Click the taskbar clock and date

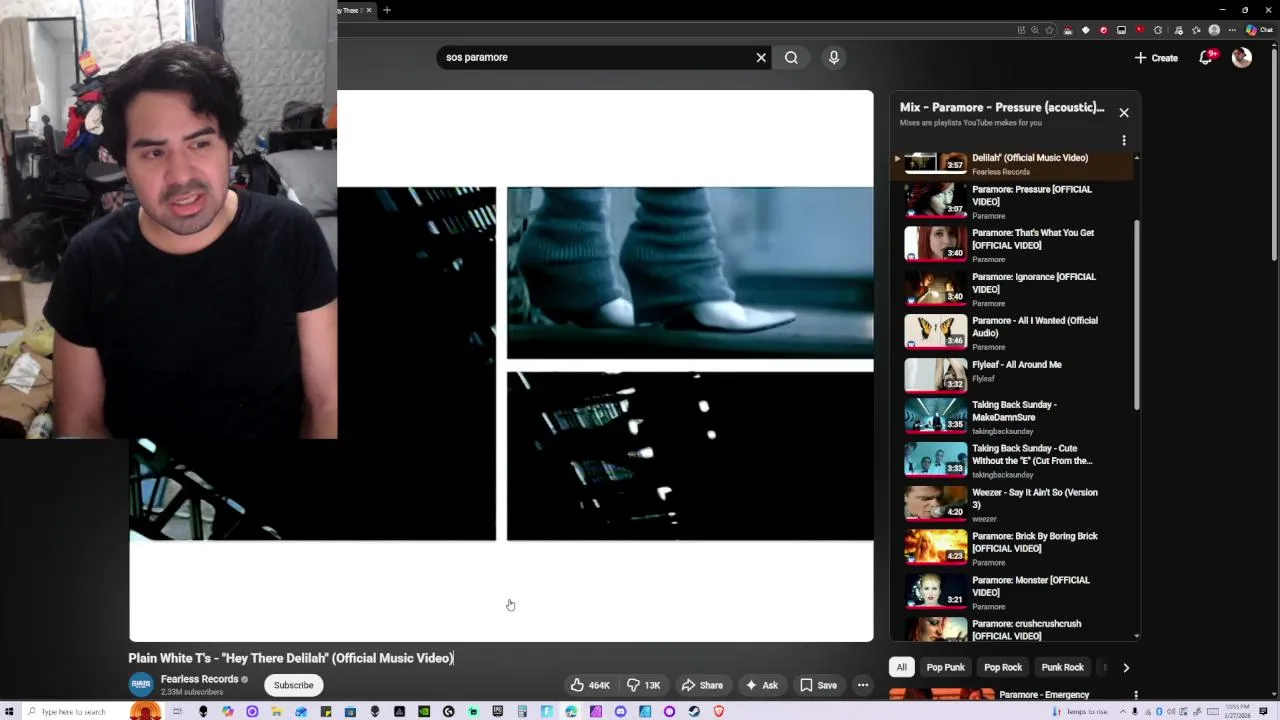(x=1240, y=711)
